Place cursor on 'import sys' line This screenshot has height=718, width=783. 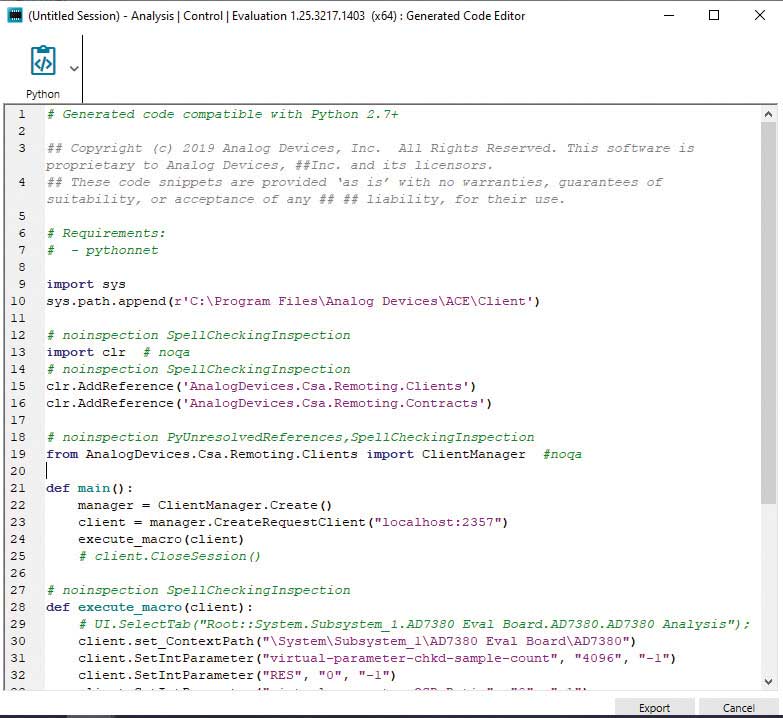tap(86, 284)
